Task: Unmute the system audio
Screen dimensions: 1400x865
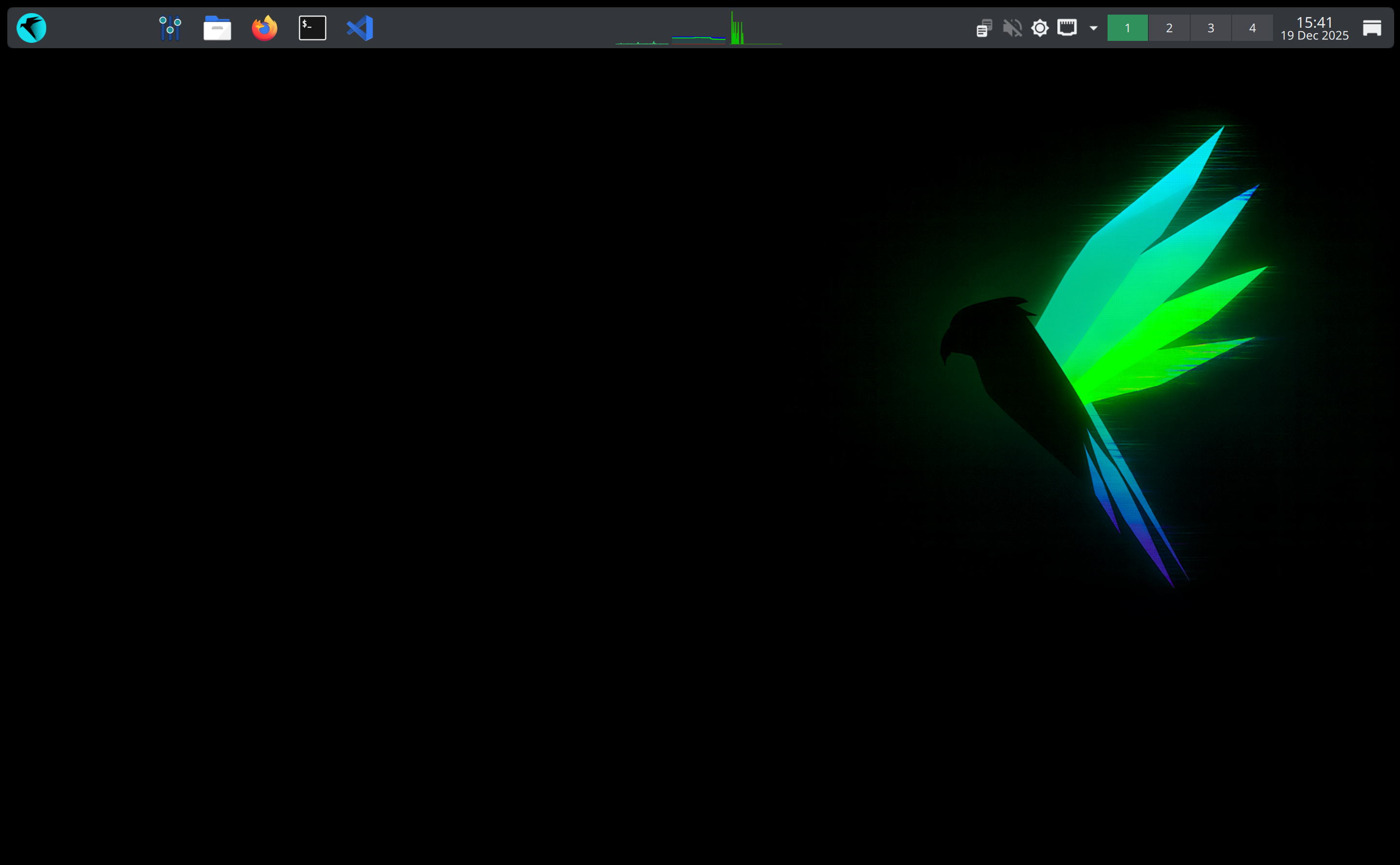Action: pos(1012,27)
